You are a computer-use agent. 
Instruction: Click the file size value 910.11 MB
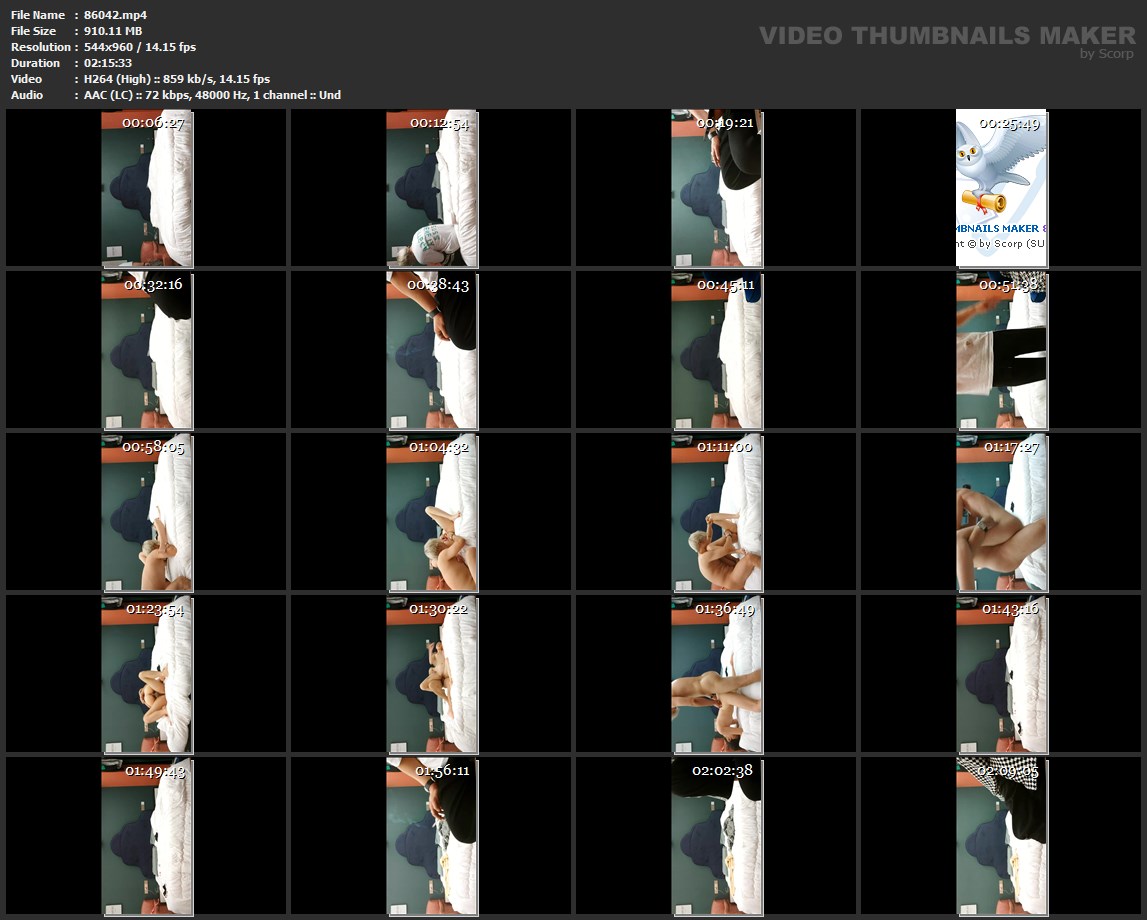tap(113, 31)
